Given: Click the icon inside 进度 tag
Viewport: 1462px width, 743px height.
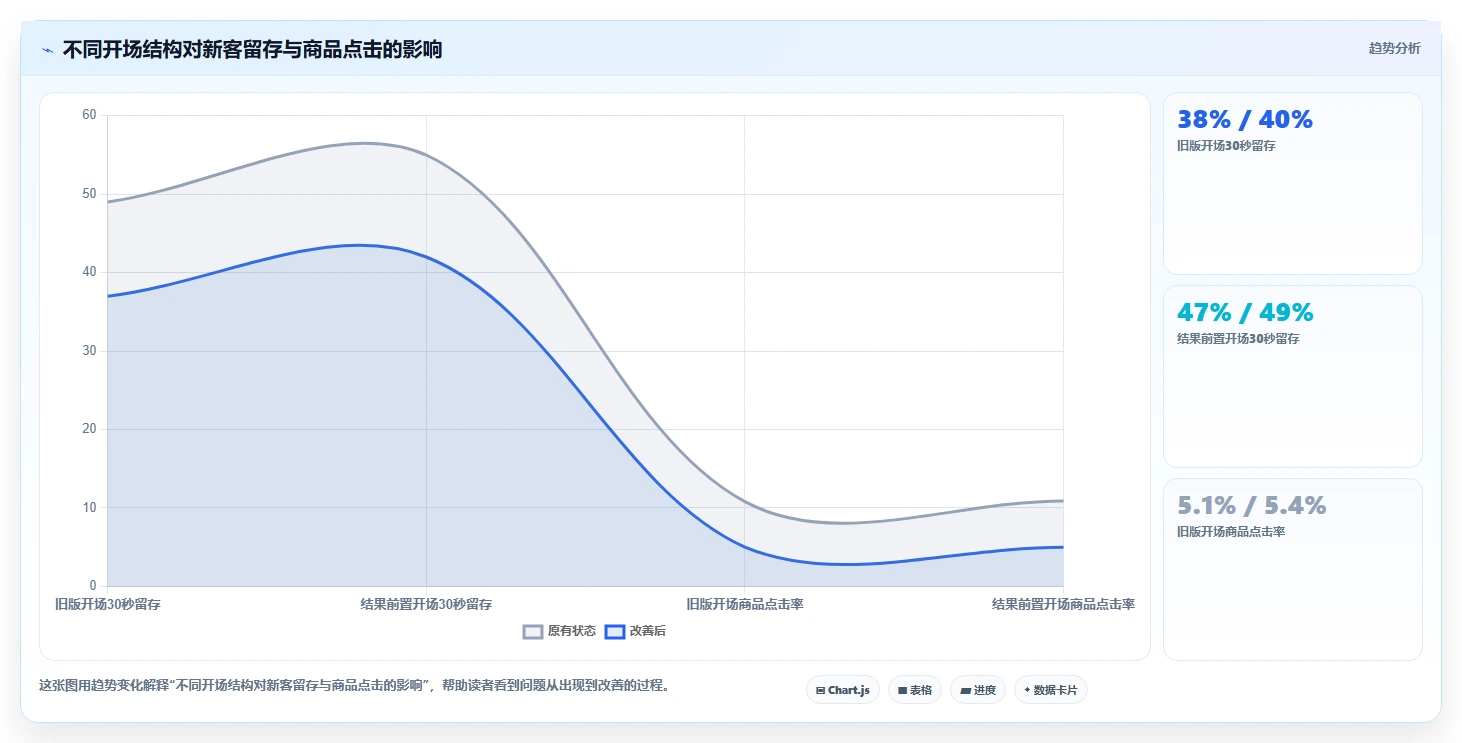Looking at the screenshot, I should [965, 691].
